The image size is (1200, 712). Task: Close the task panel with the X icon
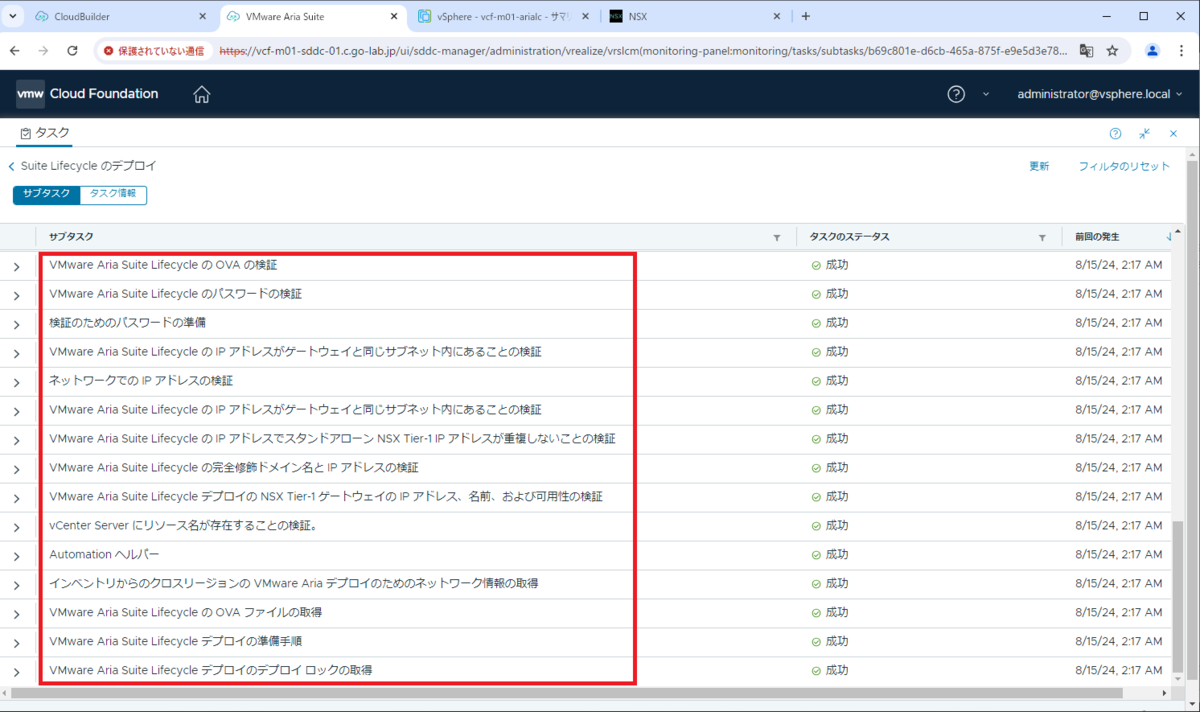point(1174,133)
